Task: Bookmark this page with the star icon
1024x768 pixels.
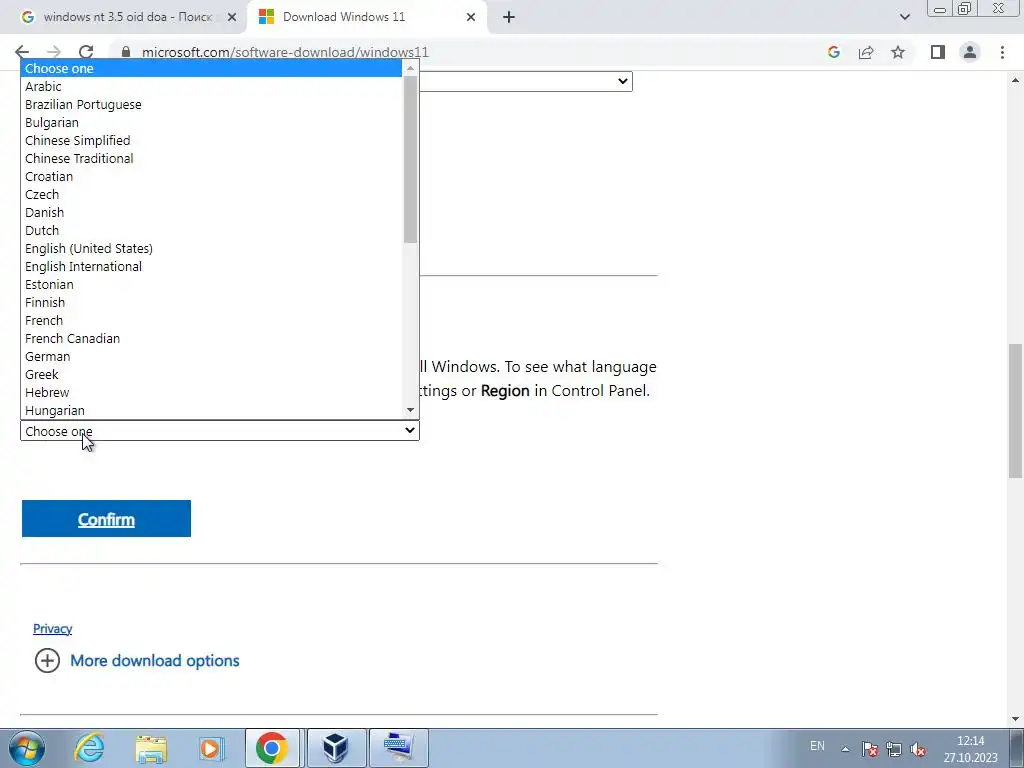Action: [x=898, y=52]
